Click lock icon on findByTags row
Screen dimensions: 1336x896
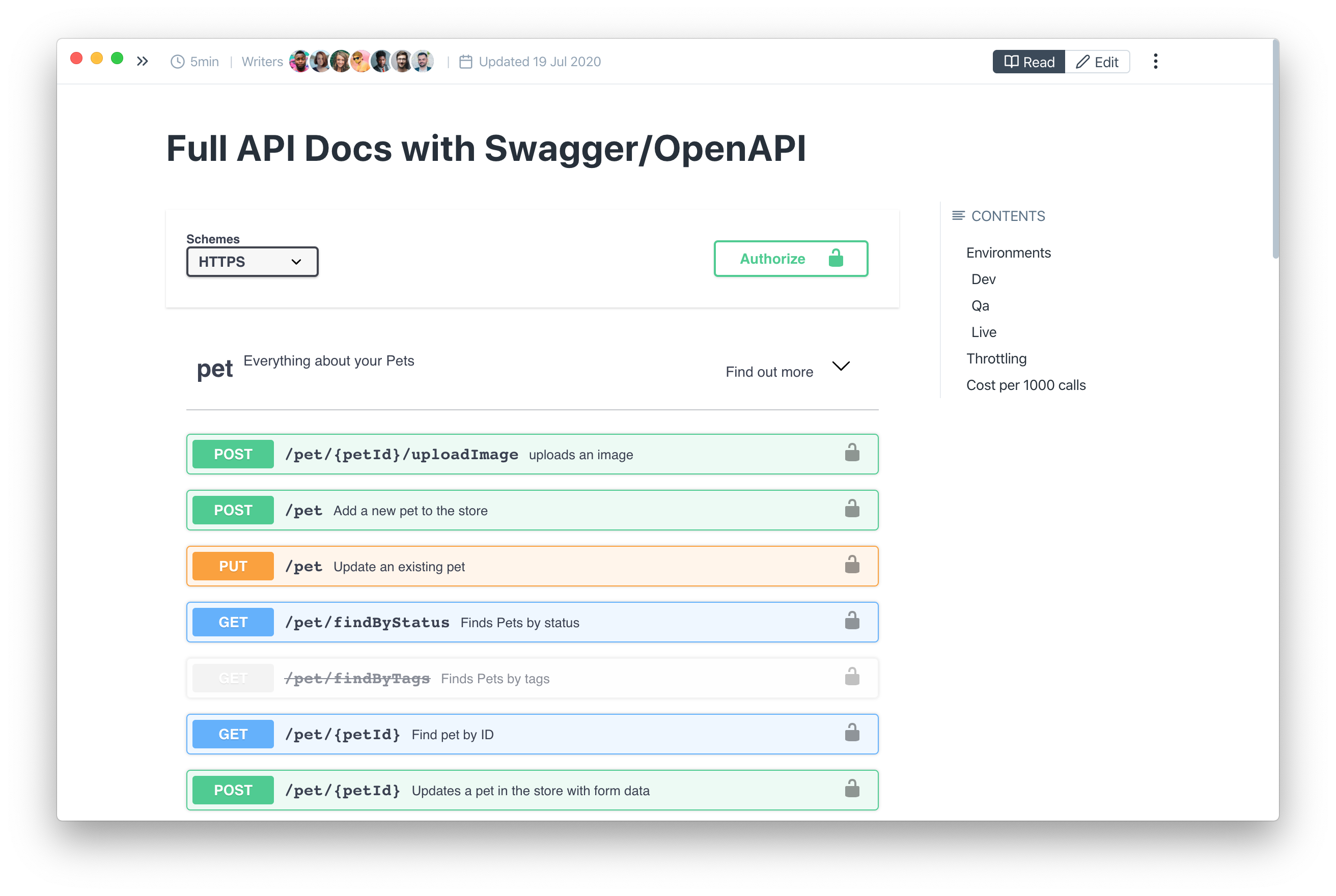852,677
